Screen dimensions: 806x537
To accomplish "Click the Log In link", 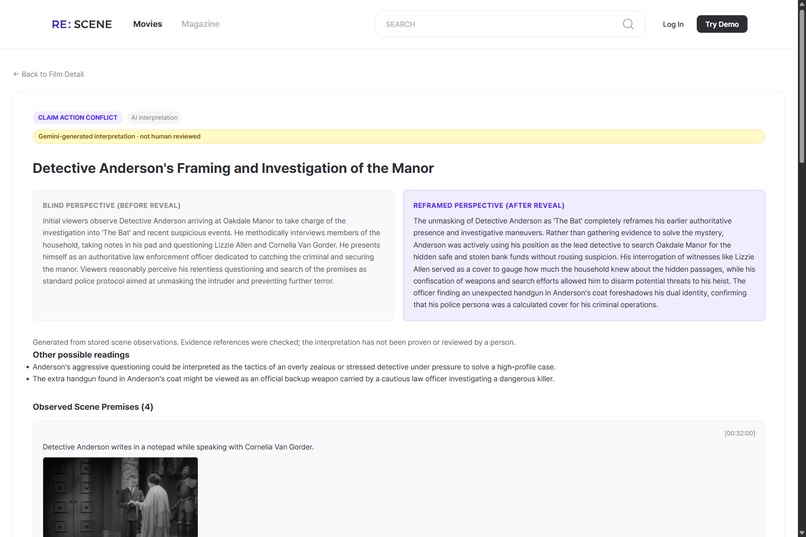I will (x=673, y=24).
